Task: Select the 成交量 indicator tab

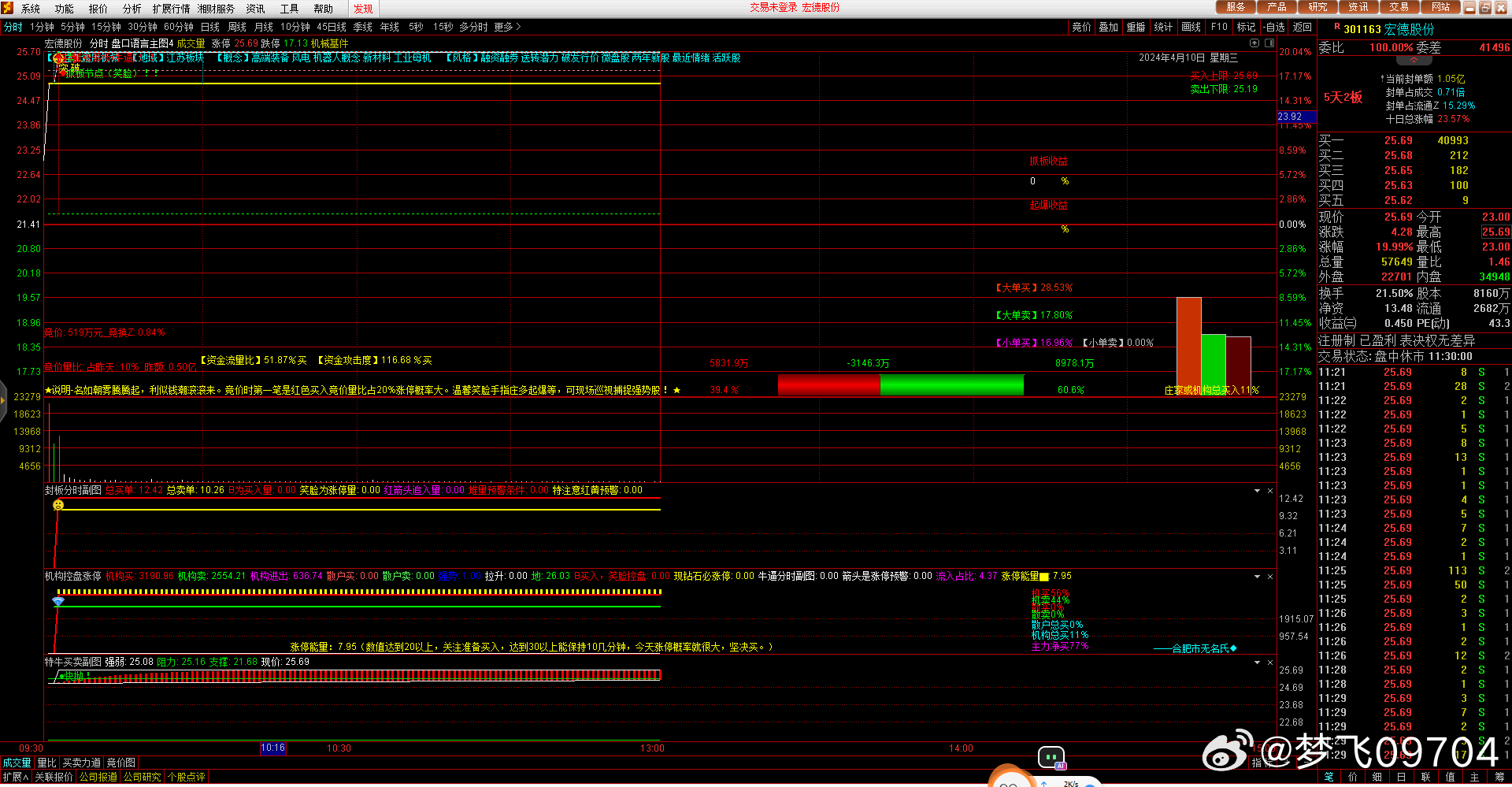Action: pos(17,763)
